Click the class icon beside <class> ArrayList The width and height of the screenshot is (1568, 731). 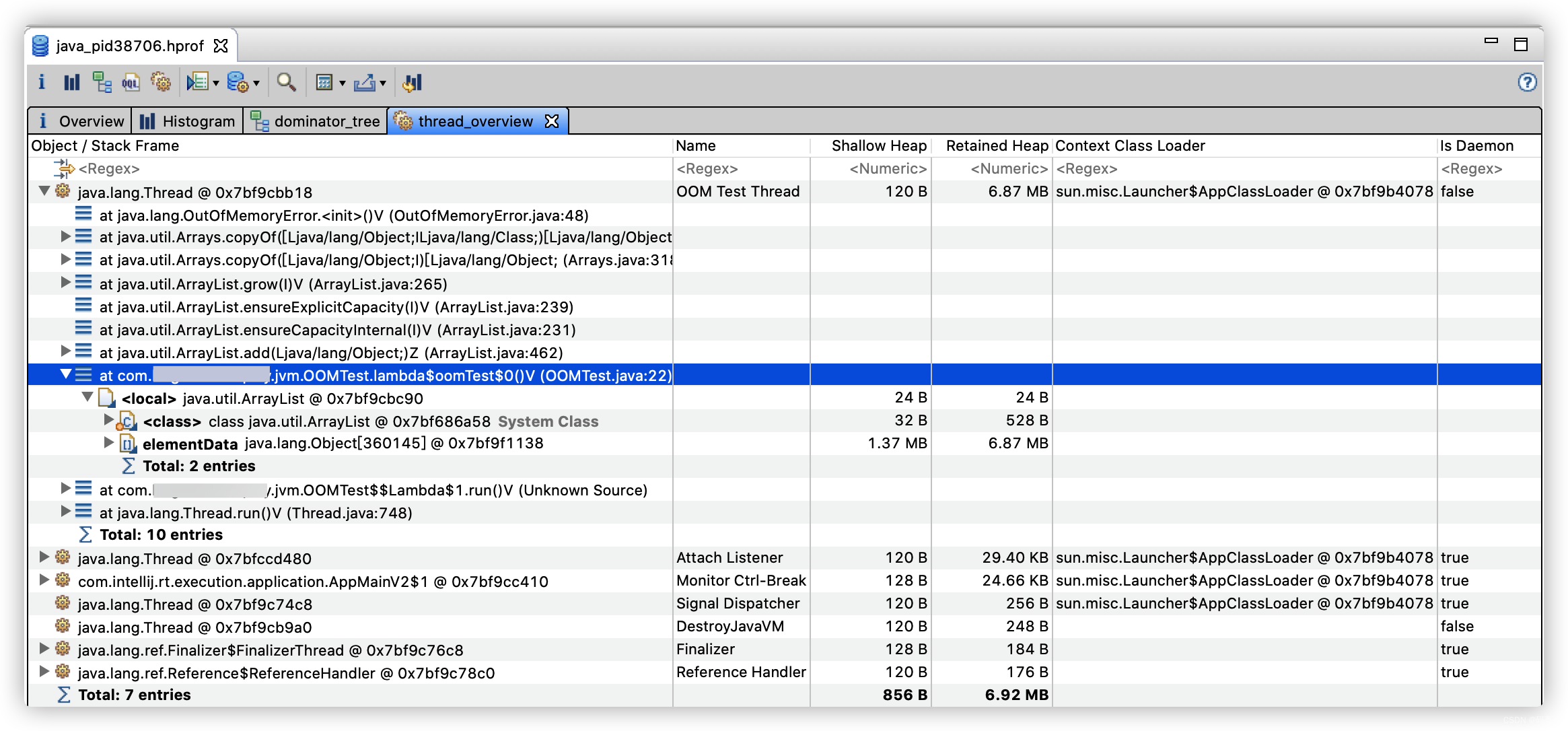(127, 421)
